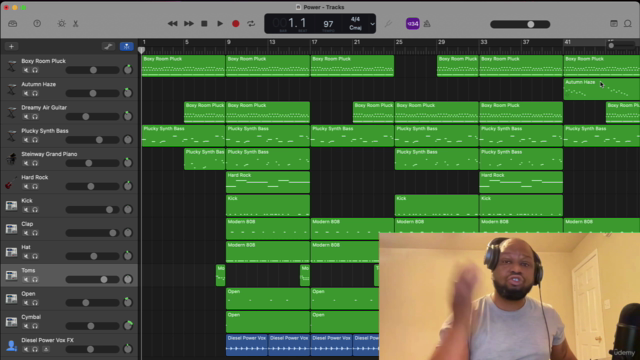This screenshot has width=640, height=360.
Task: Select Kick drum machine track icon
Action: [11, 205]
